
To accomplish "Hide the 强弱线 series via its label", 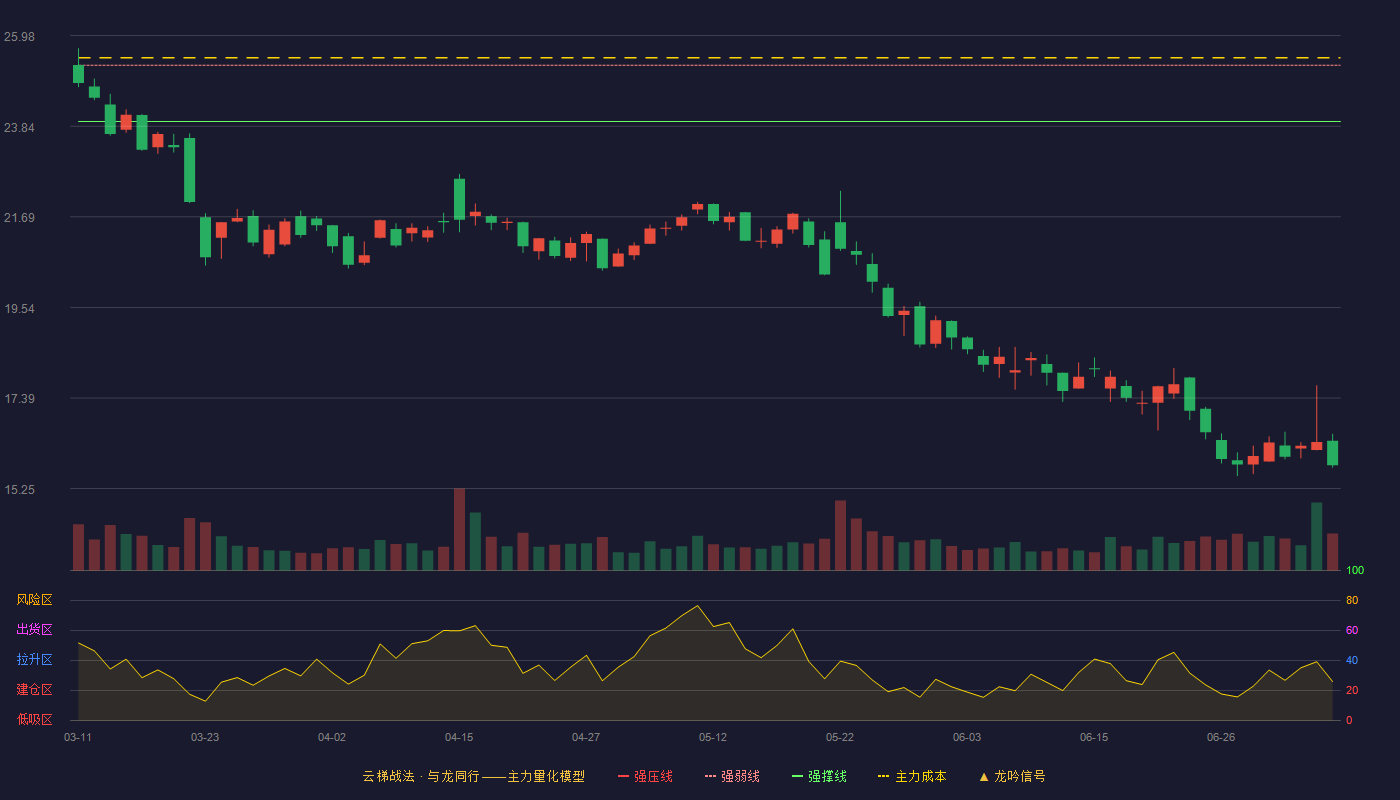I will click(x=740, y=776).
